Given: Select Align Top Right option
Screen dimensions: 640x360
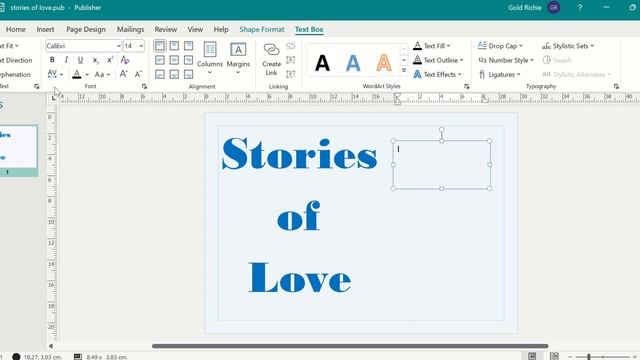Looking at the screenshot, I should point(188,45).
